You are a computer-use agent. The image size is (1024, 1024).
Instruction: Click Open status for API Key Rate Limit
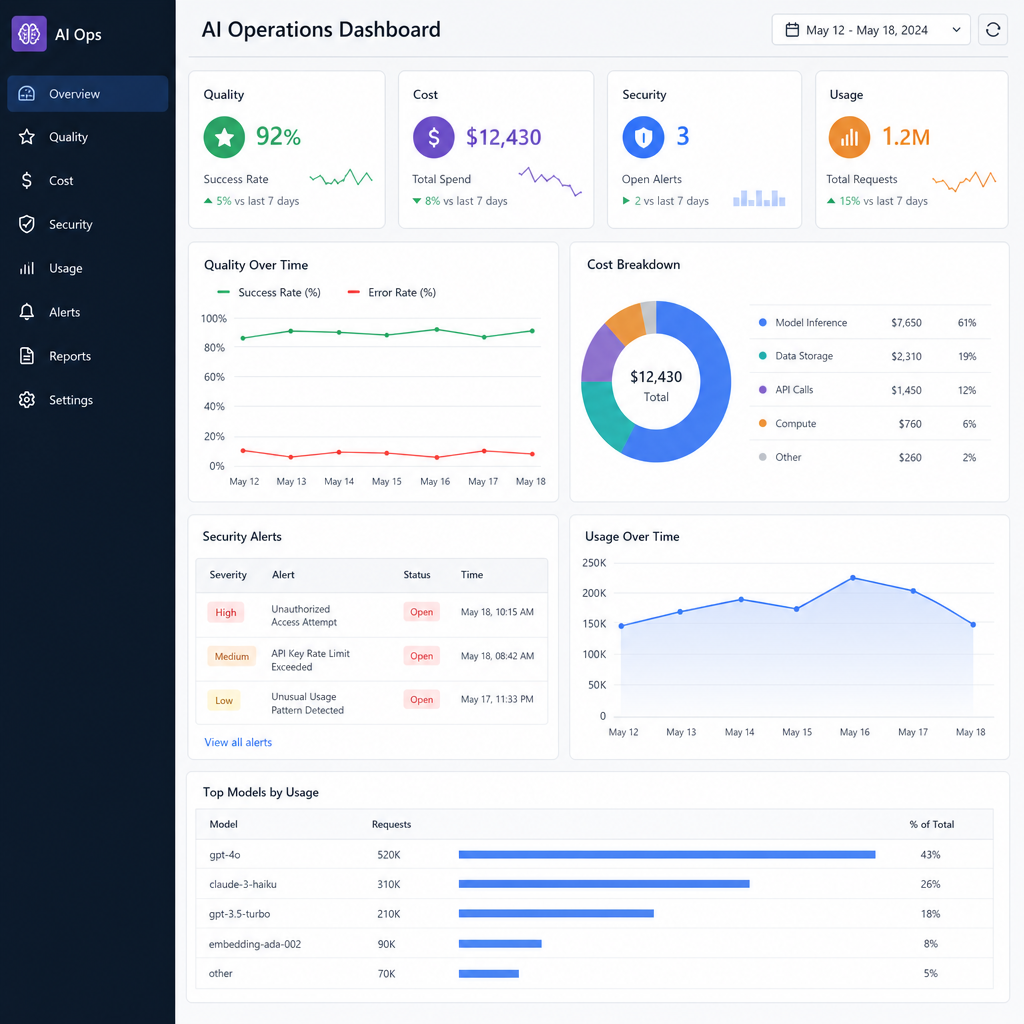point(421,656)
